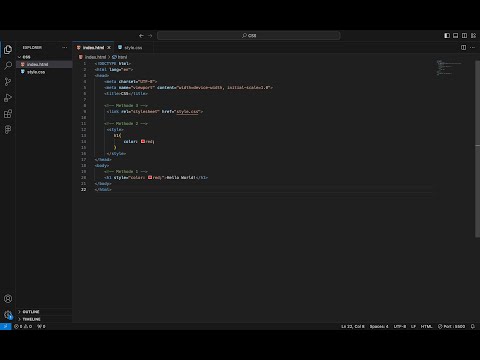480x360 pixels.
Task: Go back with the left arrow
Action: tap(141, 36)
